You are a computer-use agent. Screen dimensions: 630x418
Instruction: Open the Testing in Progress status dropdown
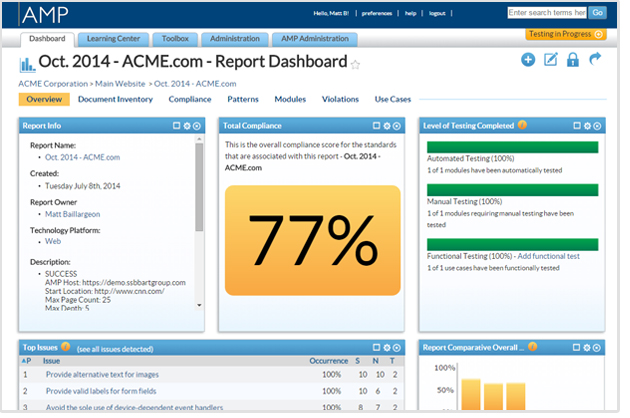pyautogui.click(x=565, y=34)
